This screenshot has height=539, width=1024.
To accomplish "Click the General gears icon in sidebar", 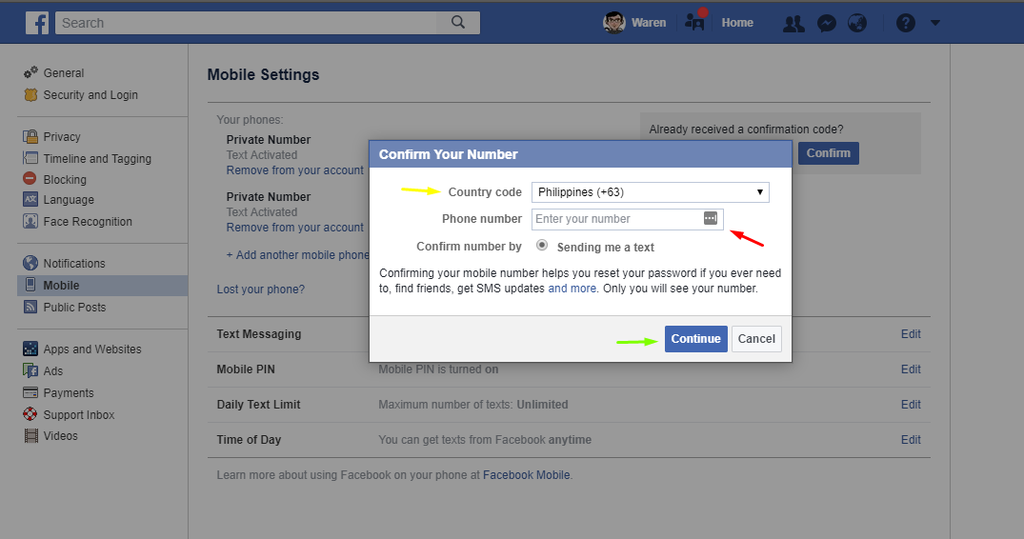I will point(31,73).
